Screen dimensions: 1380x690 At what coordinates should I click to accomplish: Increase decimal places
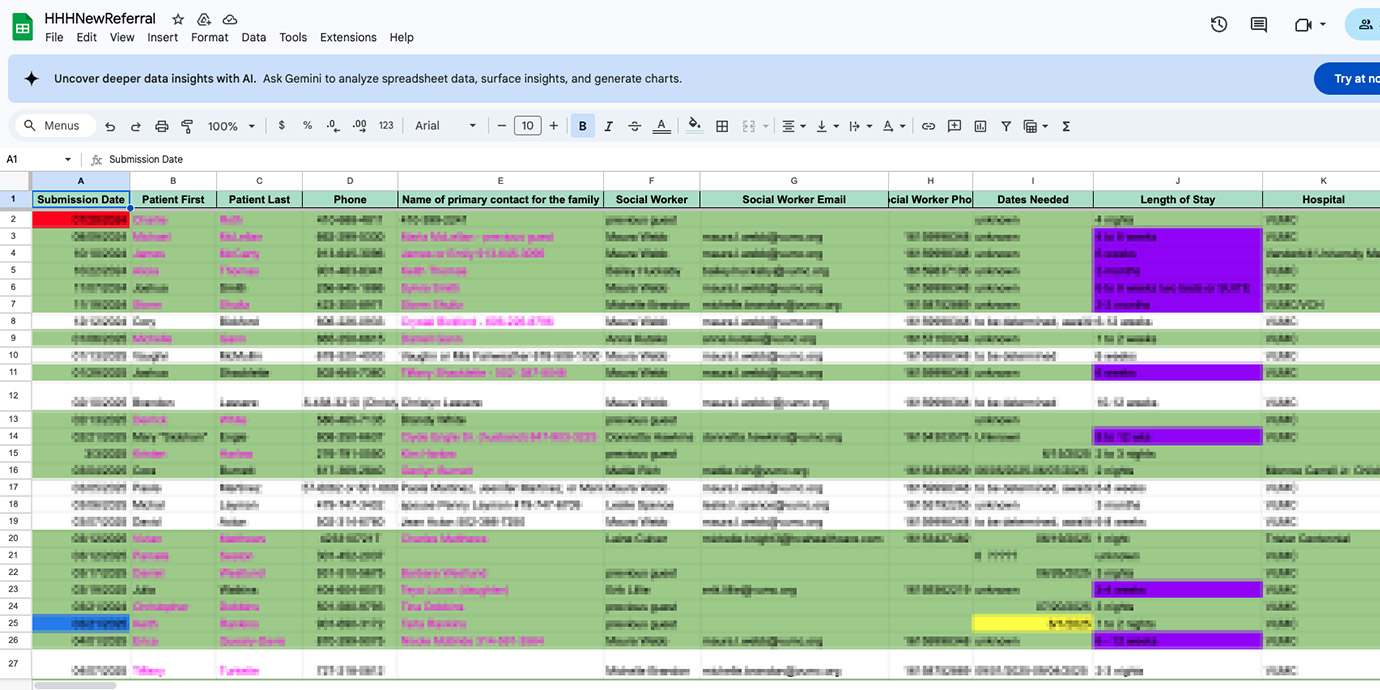point(360,126)
